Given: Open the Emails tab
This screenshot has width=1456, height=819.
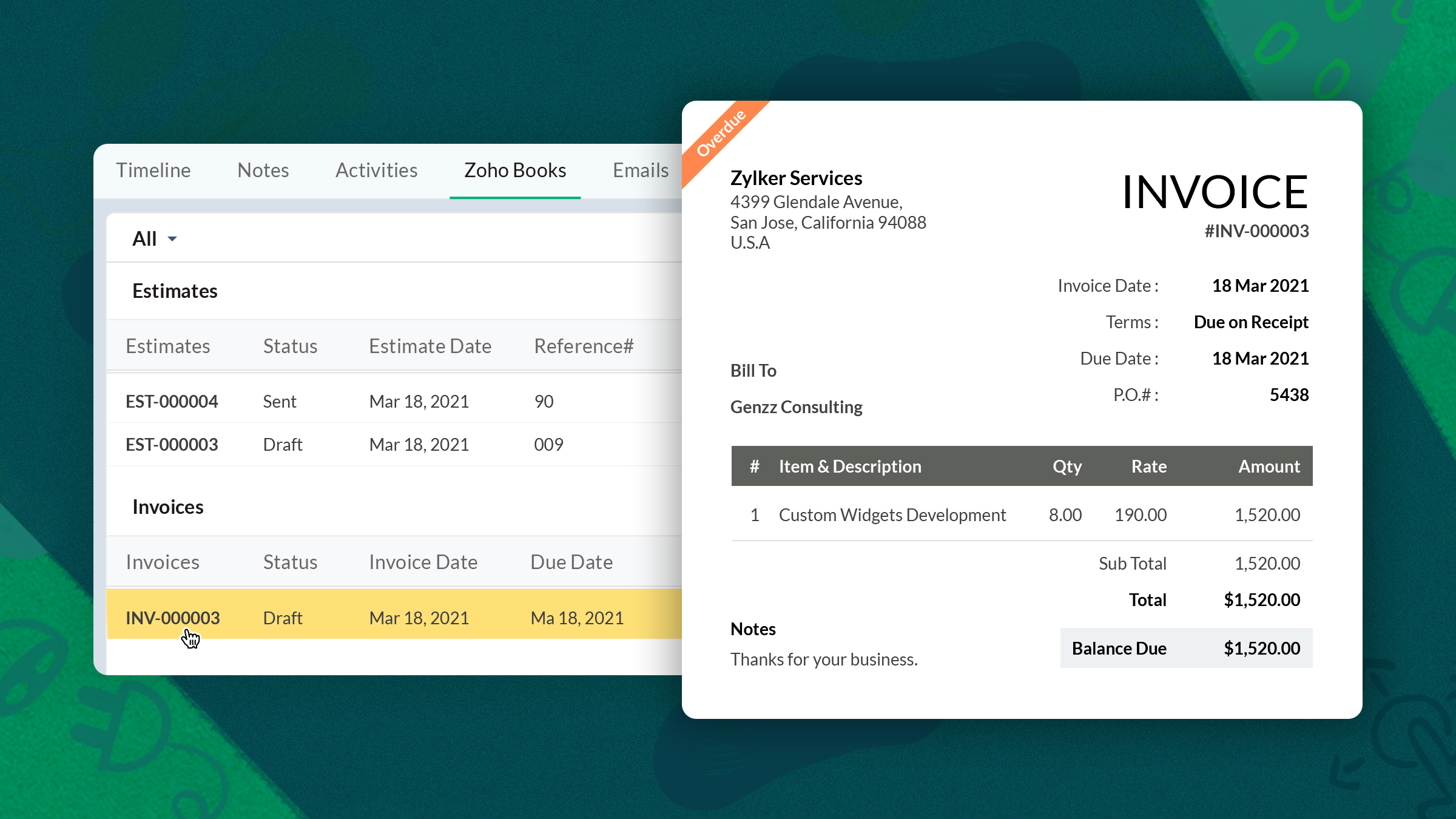Looking at the screenshot, I should click(641, 170).
